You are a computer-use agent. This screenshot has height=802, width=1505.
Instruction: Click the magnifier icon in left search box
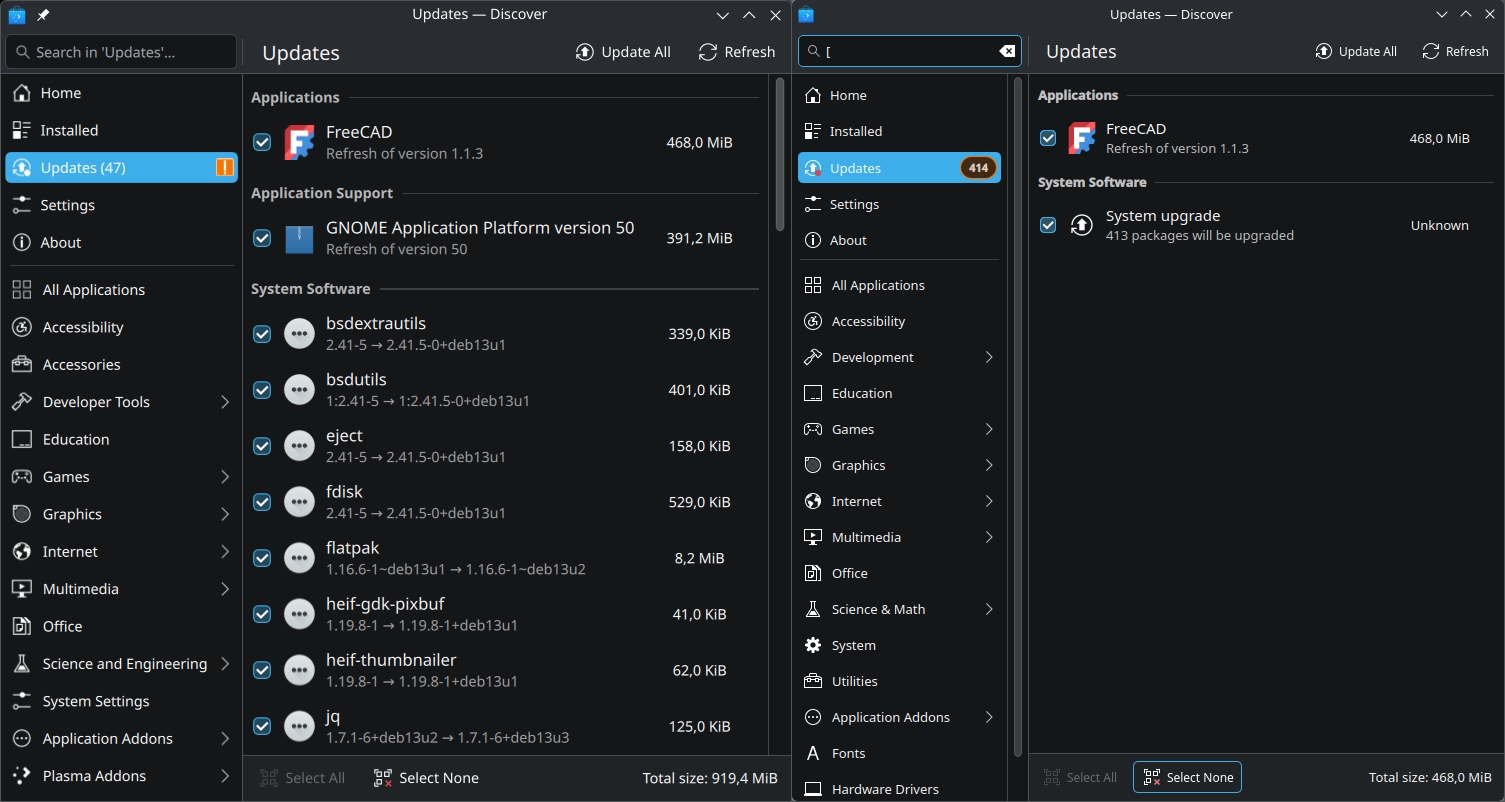point(22,52)
